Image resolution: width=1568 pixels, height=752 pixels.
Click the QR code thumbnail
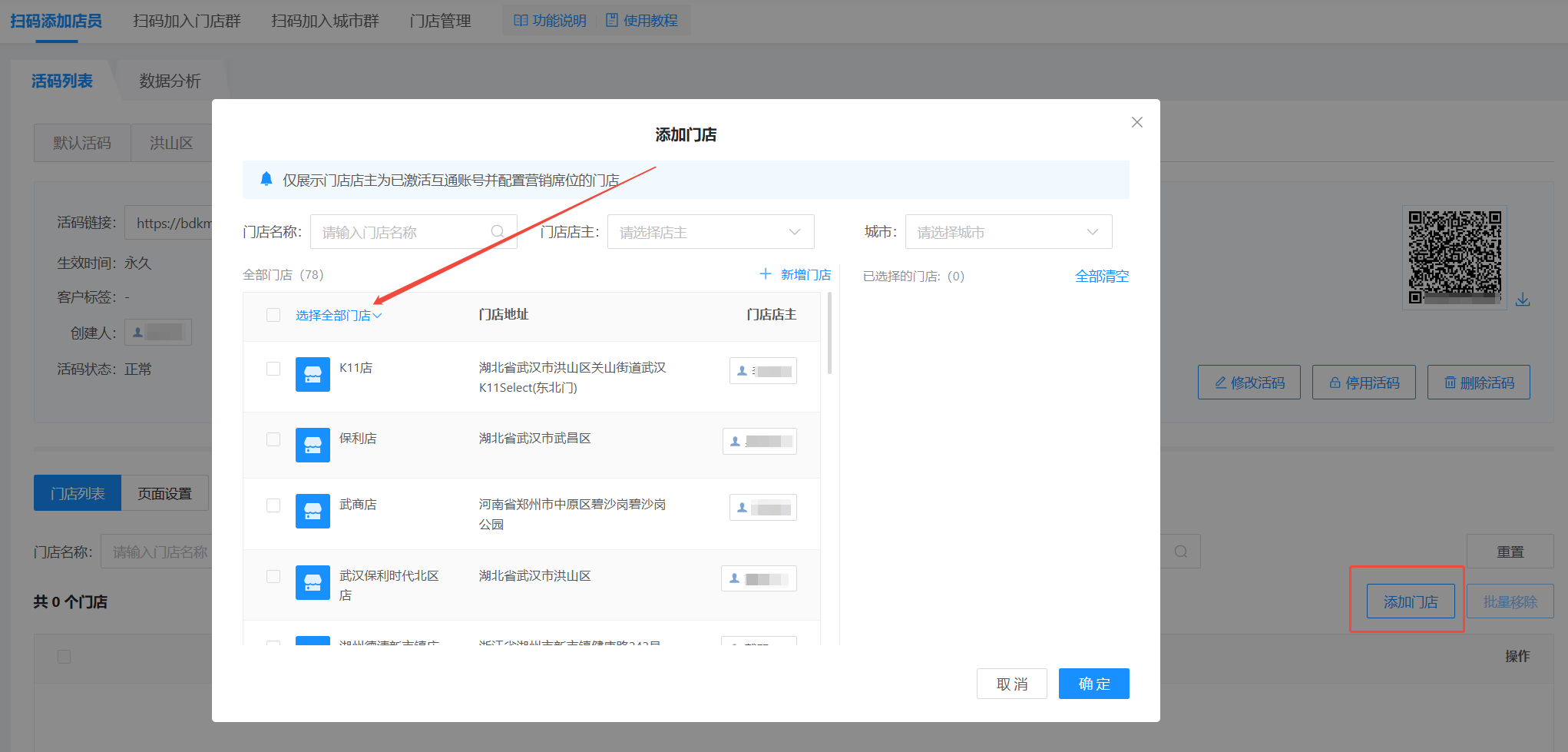coord(1454,257)
